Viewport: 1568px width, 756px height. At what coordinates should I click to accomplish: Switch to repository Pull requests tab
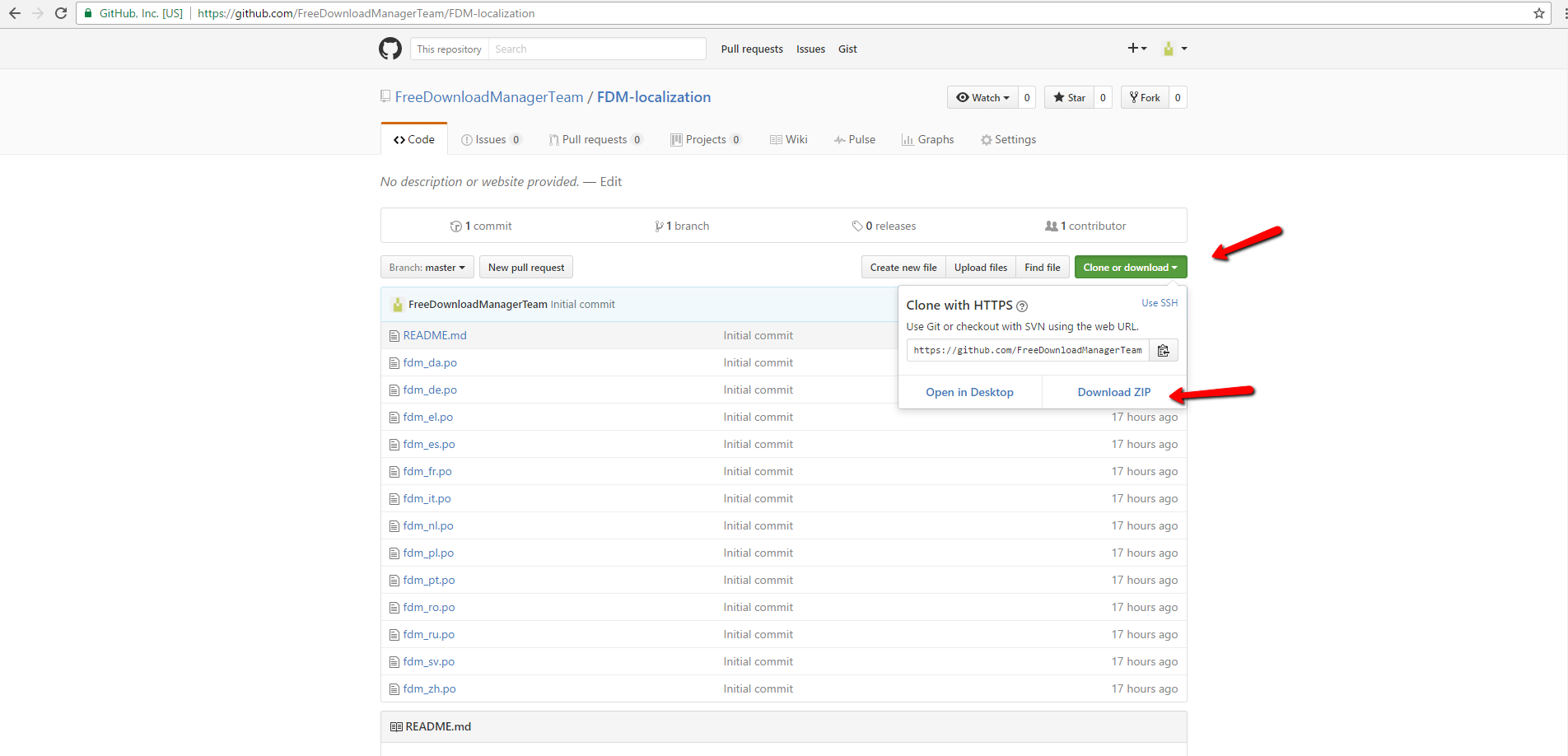(595, 140)
